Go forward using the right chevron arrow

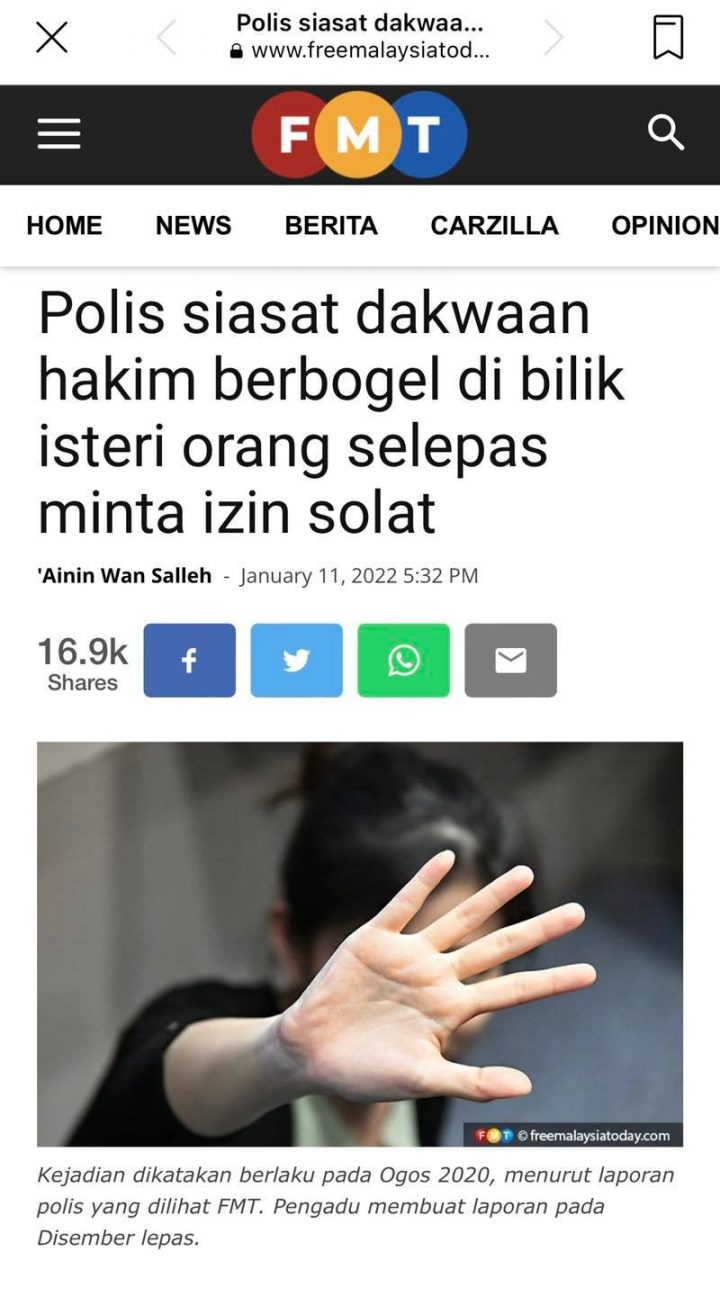point(553,38)
